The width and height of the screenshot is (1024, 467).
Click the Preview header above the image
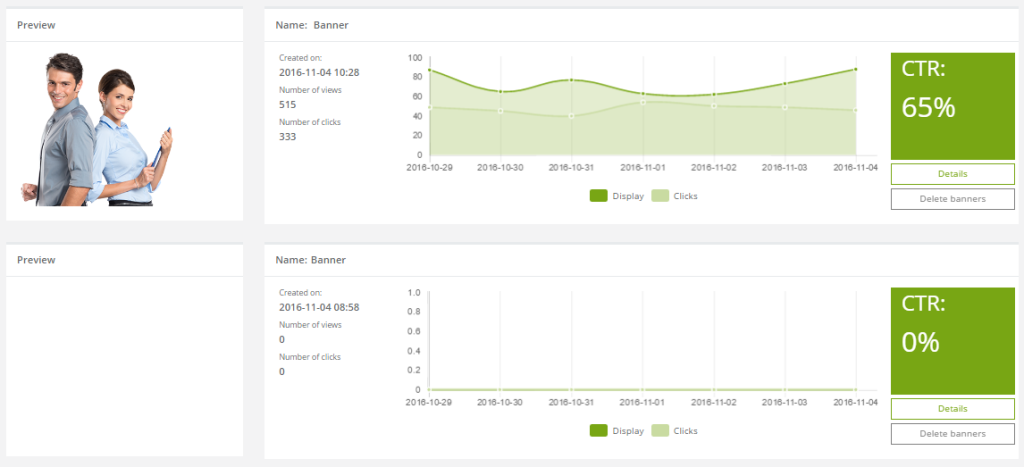36,25
